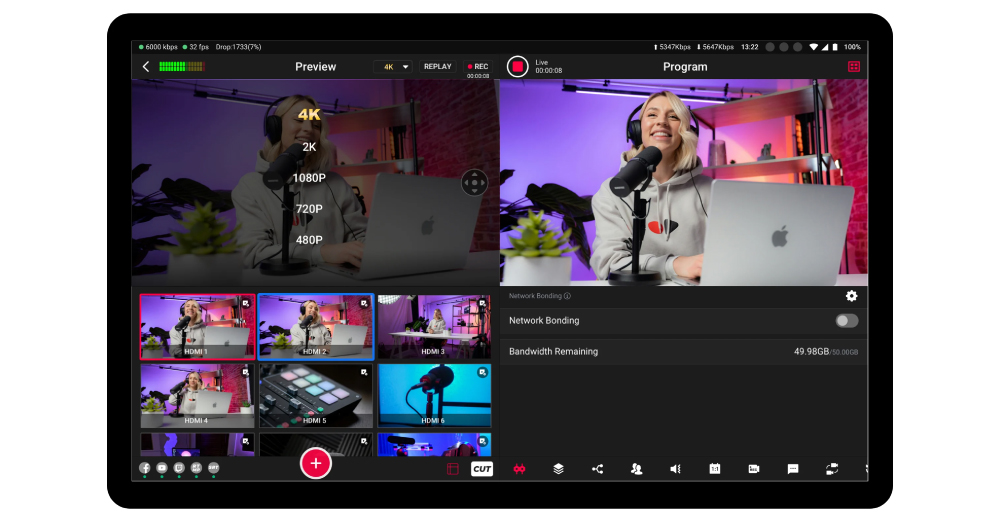Choose 4K from the resolution list
1000x522 pixels.
click(309, 114)
